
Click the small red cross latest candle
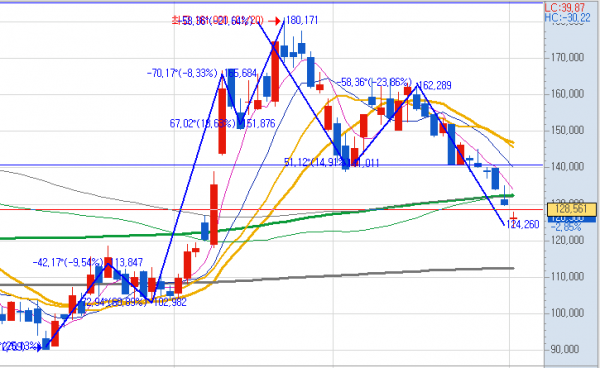[514, 217]
